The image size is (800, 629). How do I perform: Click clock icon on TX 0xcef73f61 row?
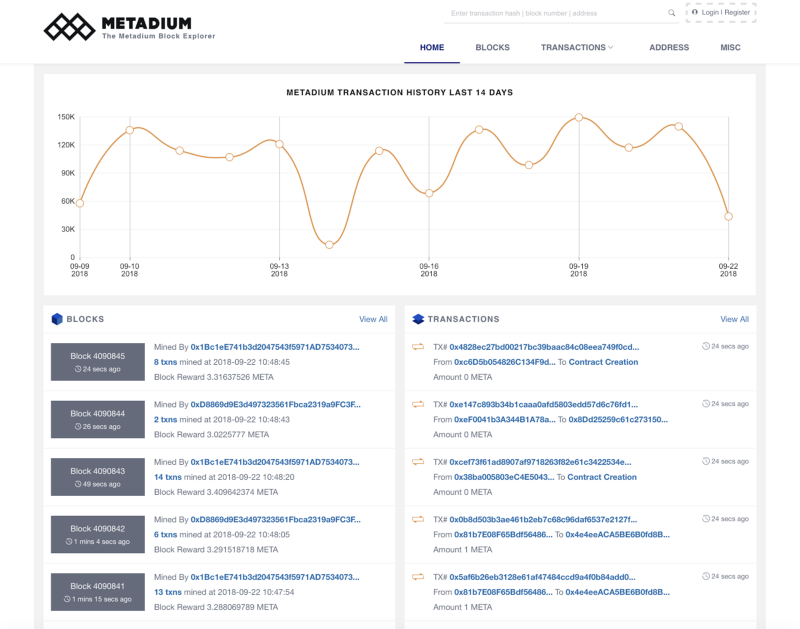(706, 461)
